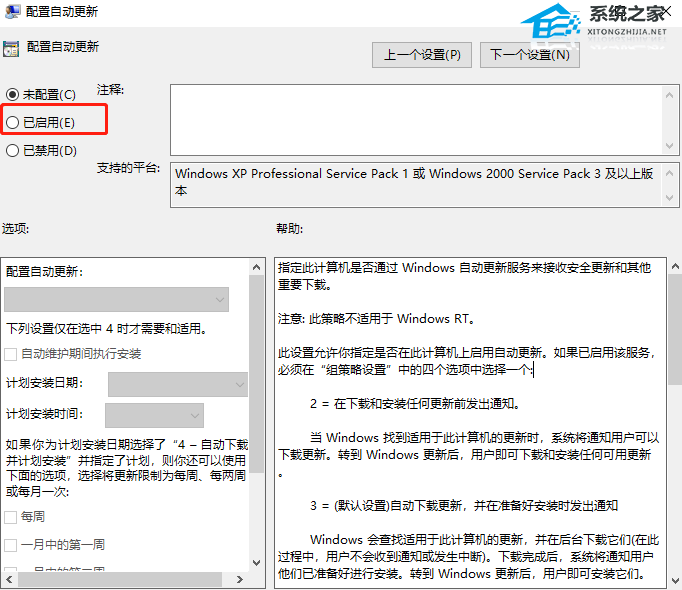Click help text '3 = (默认设置)自动下载更新'
Image resolution: width=682 pixels, height=590 pixels.
point(464,506)
